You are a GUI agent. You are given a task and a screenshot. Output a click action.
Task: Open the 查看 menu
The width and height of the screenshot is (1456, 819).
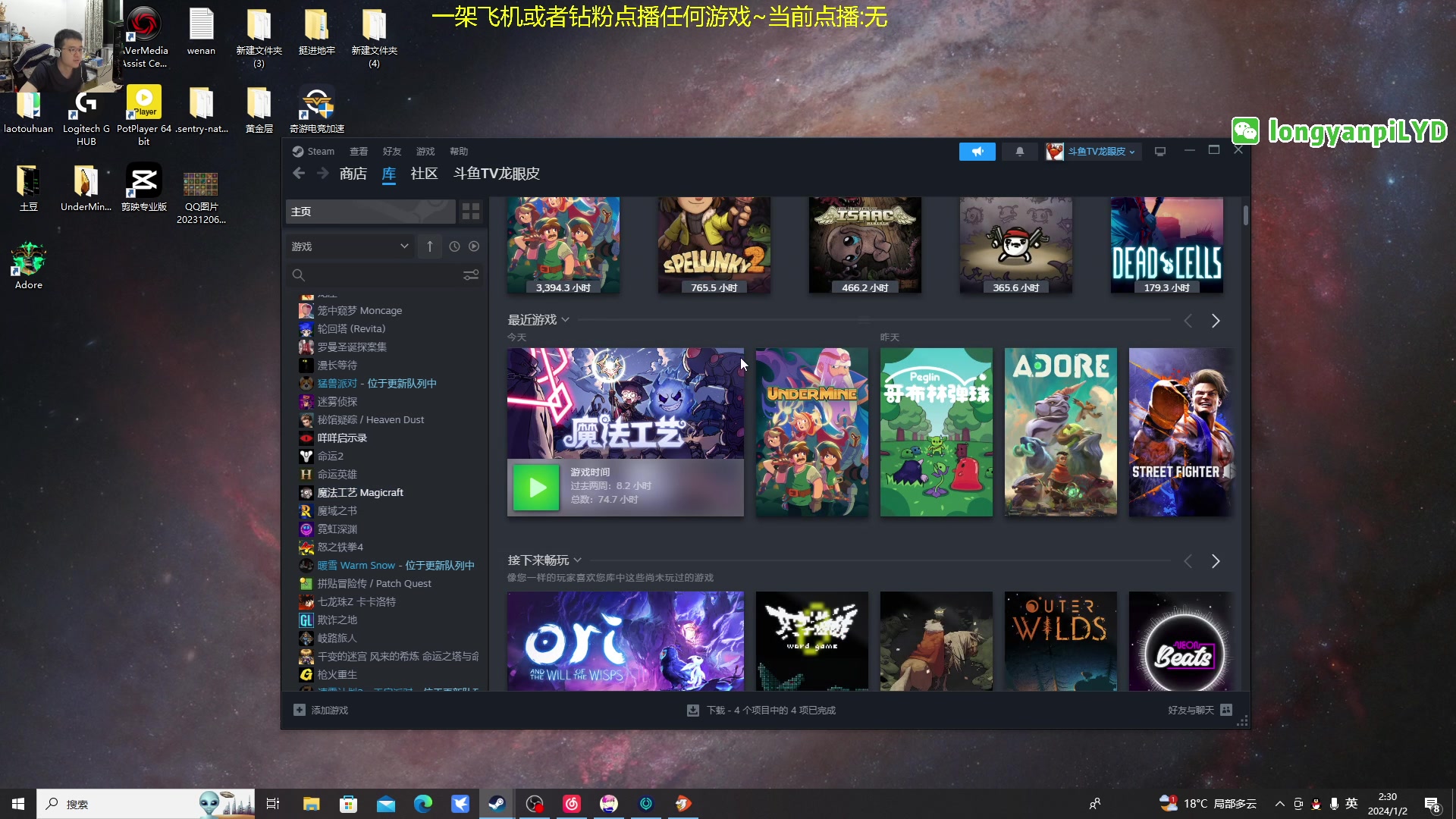tap(359, 151)
